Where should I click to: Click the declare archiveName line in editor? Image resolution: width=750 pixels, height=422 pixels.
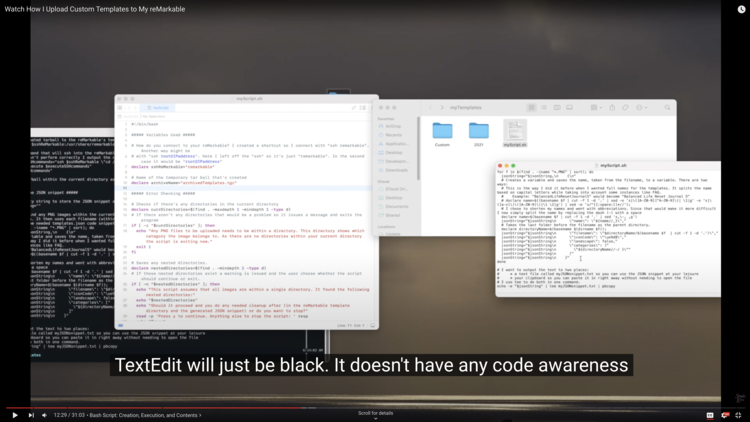coord(184,183)
